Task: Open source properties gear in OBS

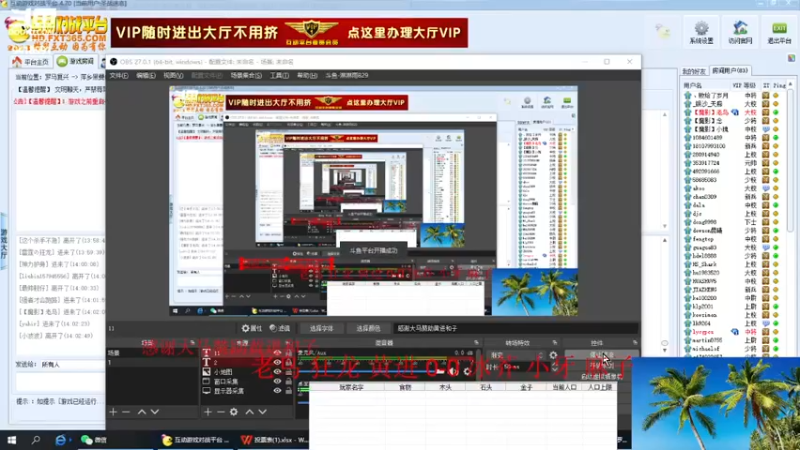Action: pos(252,328)
